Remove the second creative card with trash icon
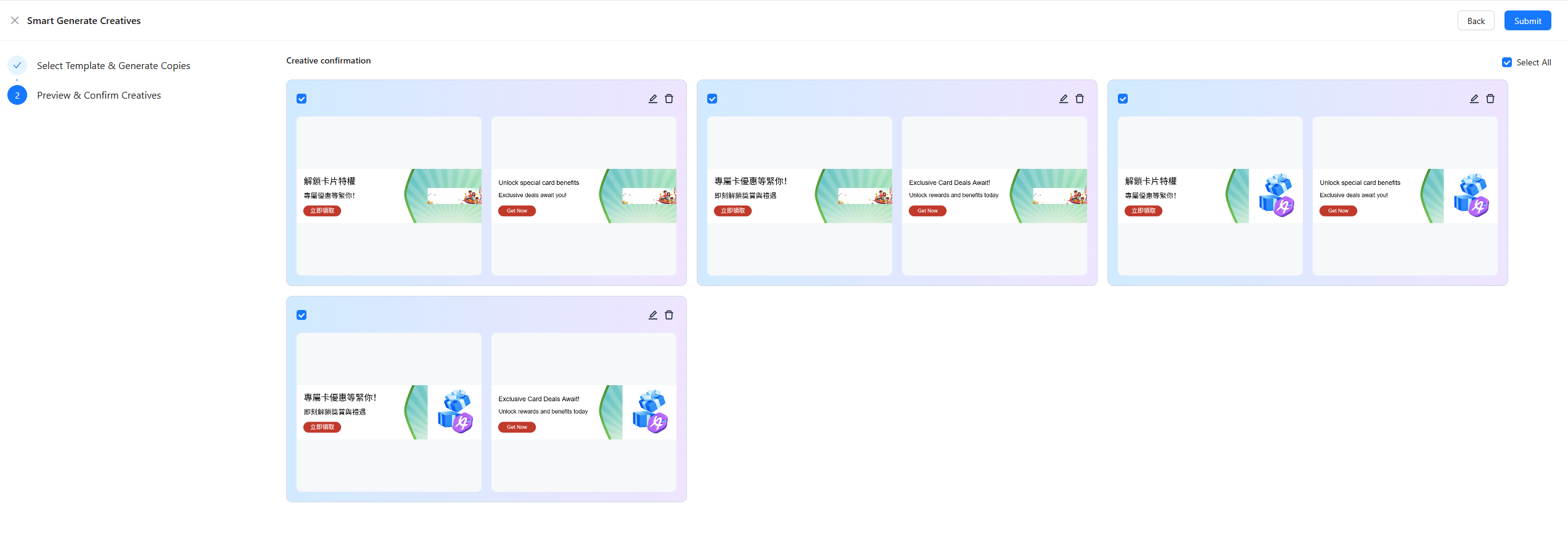 [1080, 99]
